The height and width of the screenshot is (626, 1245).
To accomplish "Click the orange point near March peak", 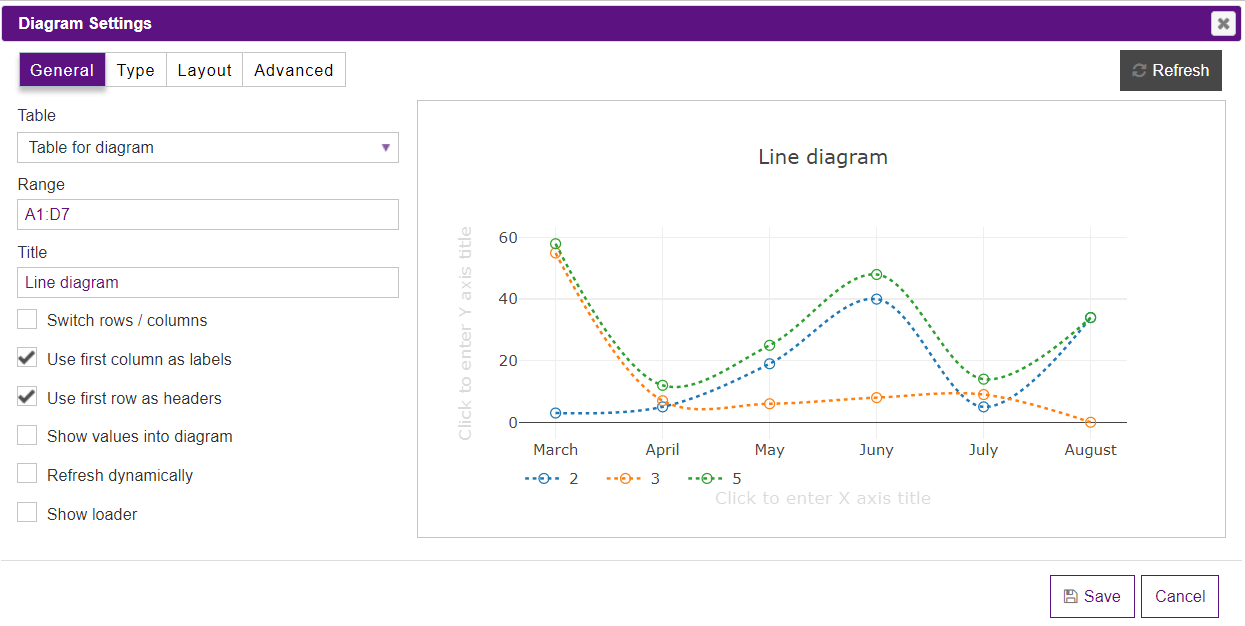I will coord(556,254).
